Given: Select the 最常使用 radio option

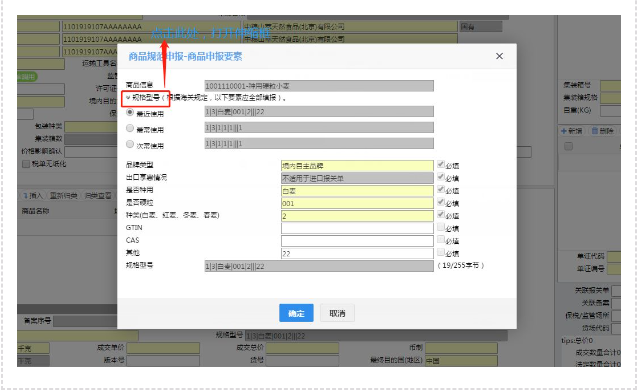Looking at the screenshot, I should click(130, 128).
